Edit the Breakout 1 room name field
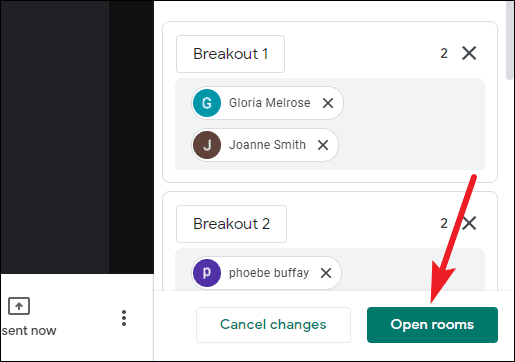This screenshot has width=515, height=362. point(230,54)
